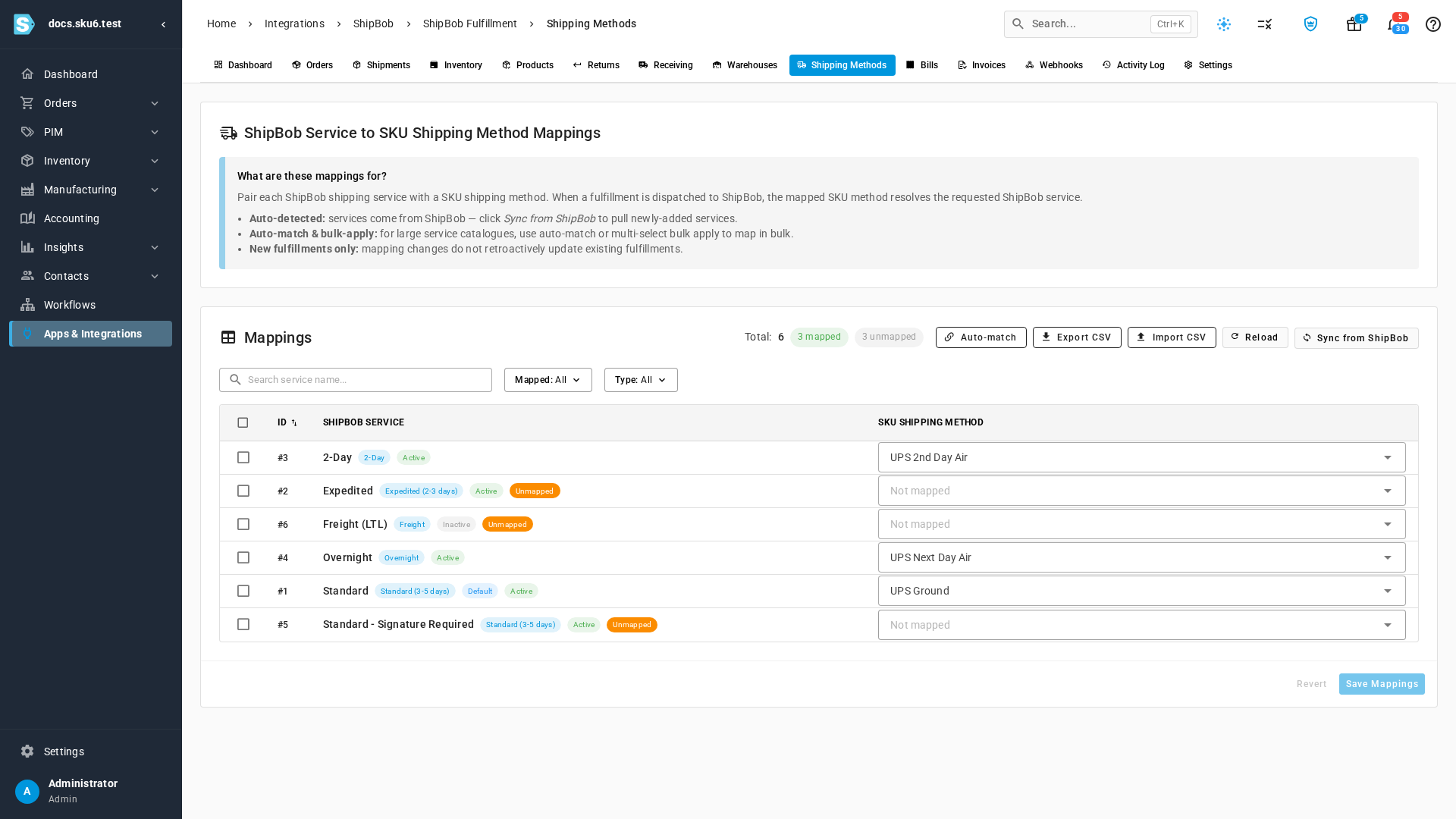Open UPS 2nd Day Air dropdown
This screenshot has width=1456, height=819.
(x=1141, y=457)
